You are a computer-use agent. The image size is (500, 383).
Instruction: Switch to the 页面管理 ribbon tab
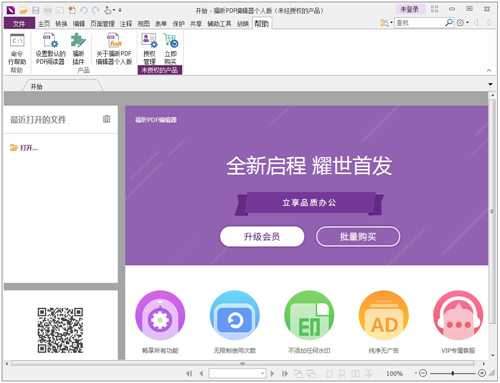point(103,23)
